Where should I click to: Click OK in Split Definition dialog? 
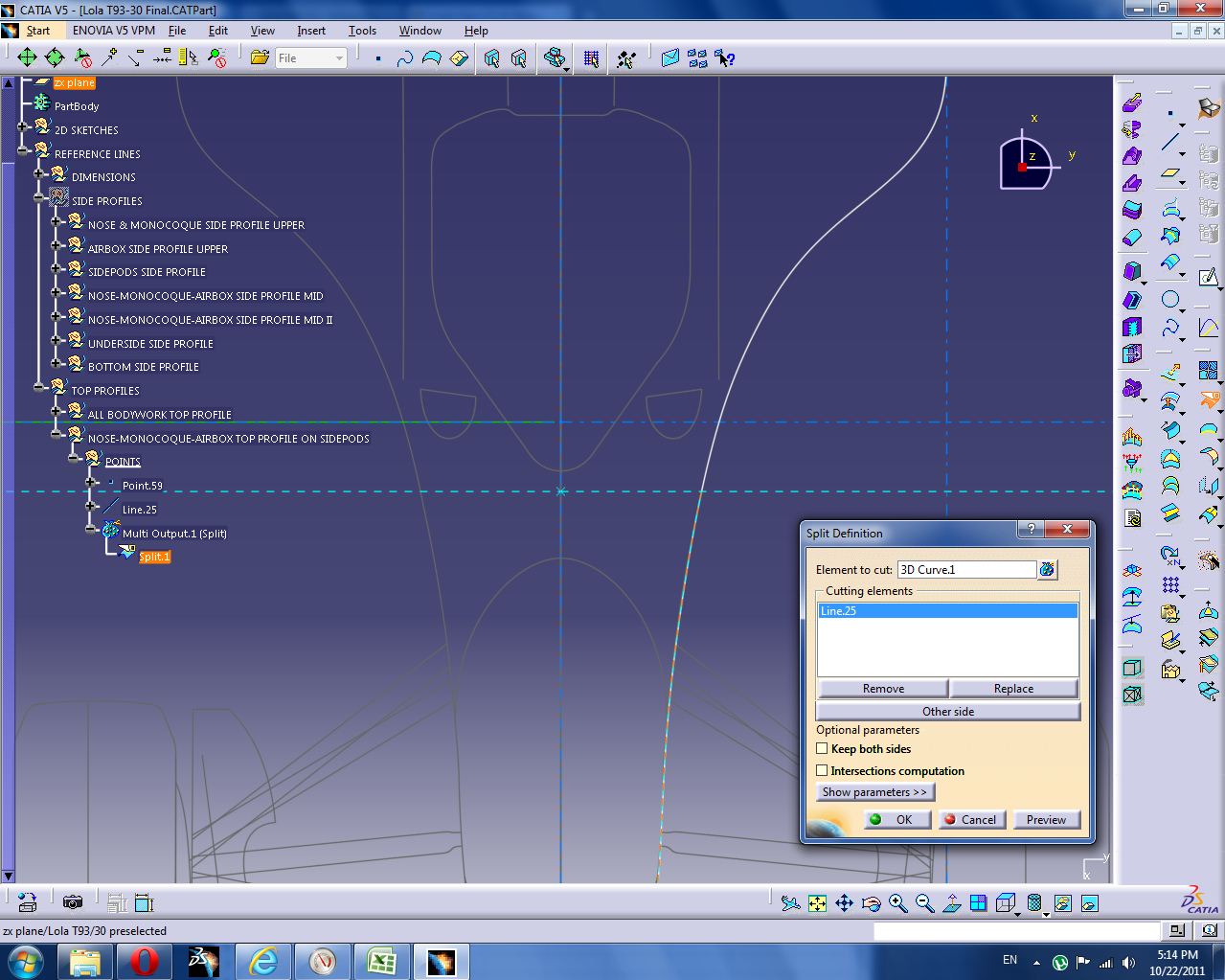tap(896, 819)
